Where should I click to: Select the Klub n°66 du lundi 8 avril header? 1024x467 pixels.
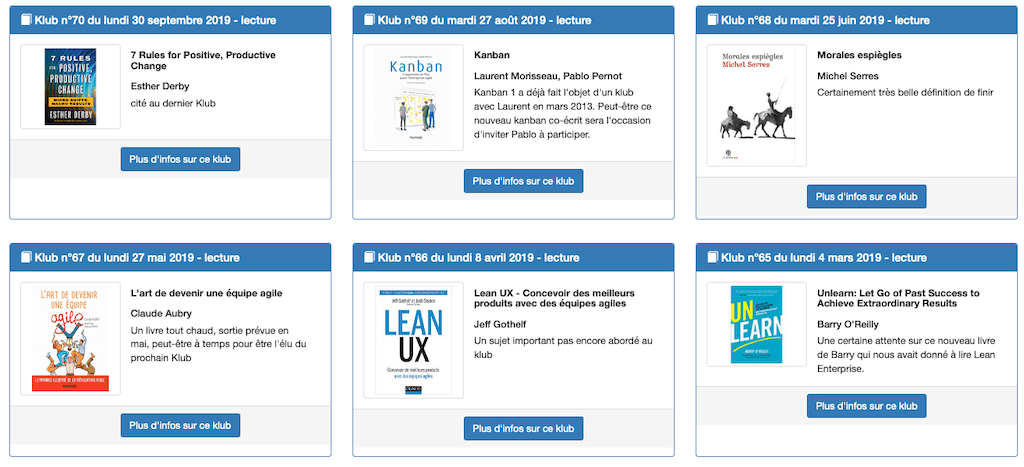513,257
